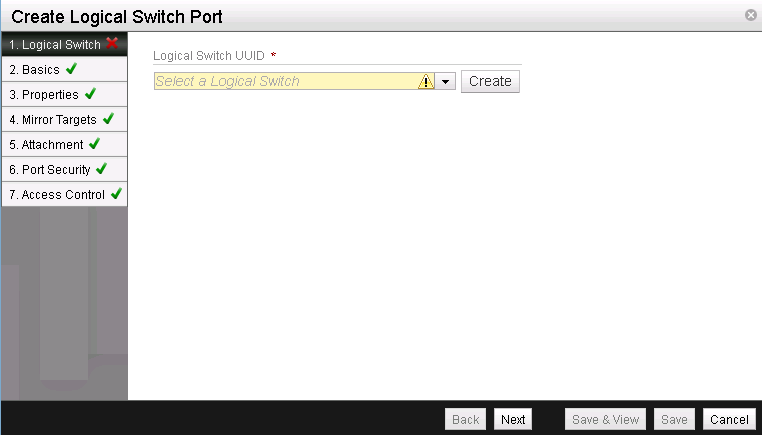This screenshot has width=762, height=435.
Task: Click the Next button
Action: pos(513,419)
